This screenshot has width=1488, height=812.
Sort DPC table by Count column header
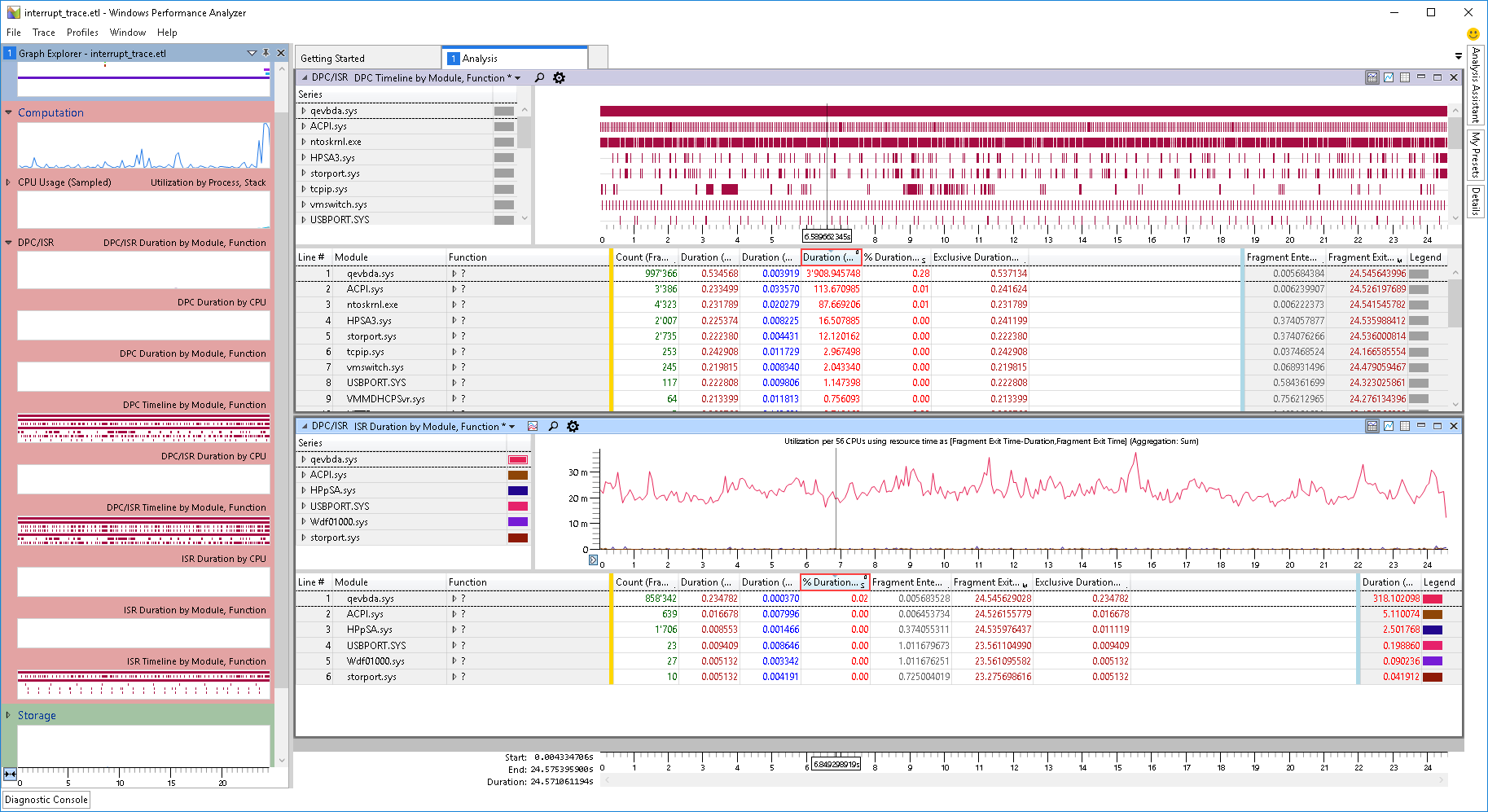tap(645, 257)
